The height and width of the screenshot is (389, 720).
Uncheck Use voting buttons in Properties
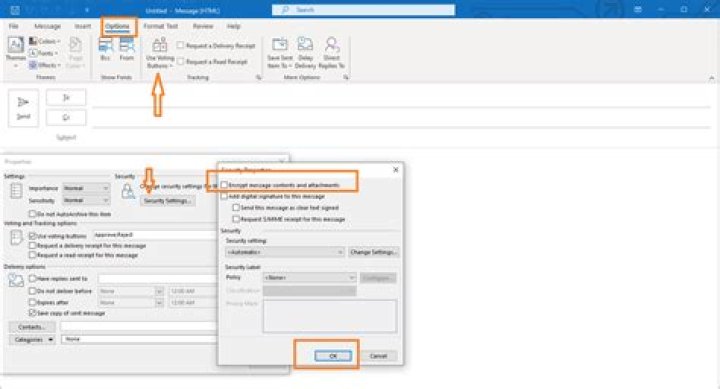32,236
